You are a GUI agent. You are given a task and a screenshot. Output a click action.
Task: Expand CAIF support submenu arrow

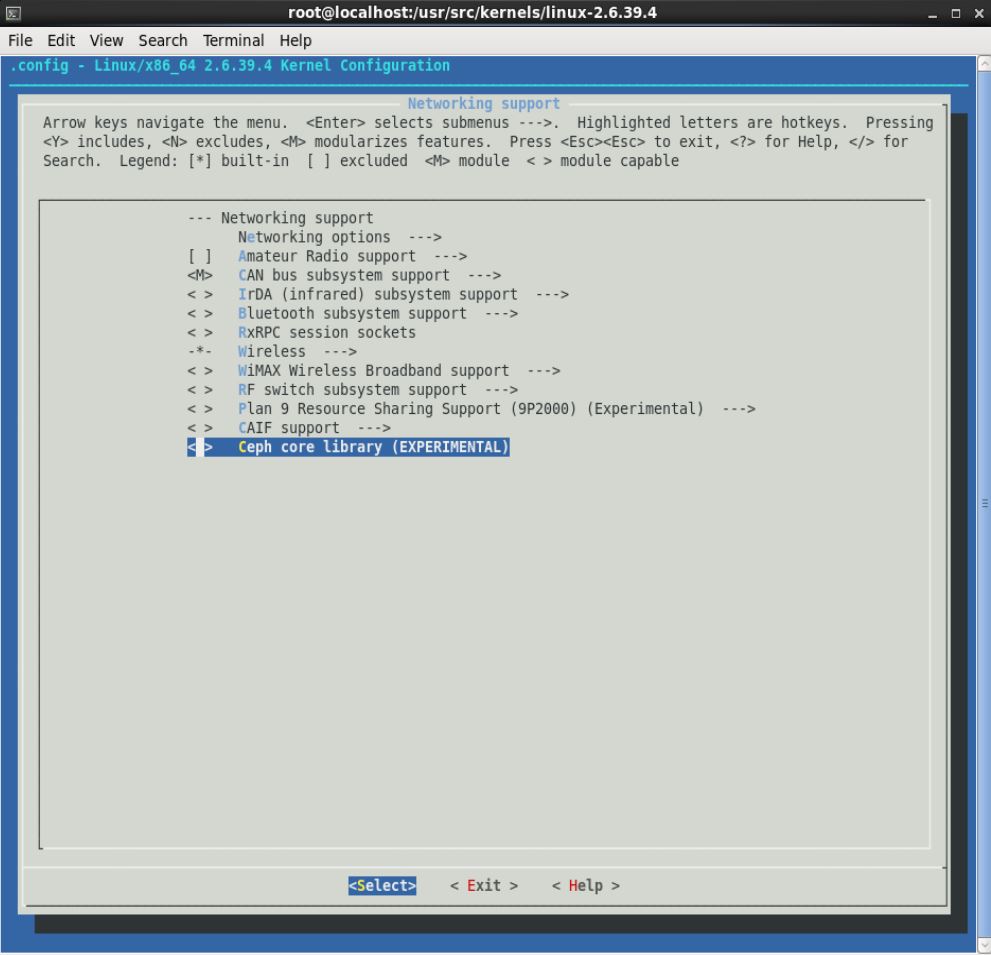tap(374, 428)
